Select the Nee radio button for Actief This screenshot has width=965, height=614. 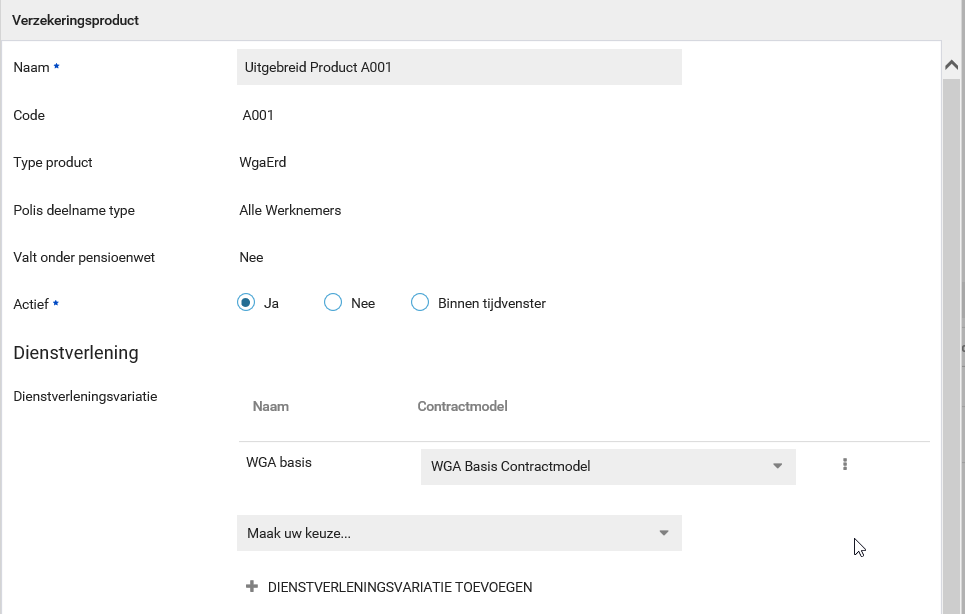click(x=333, y=303)
